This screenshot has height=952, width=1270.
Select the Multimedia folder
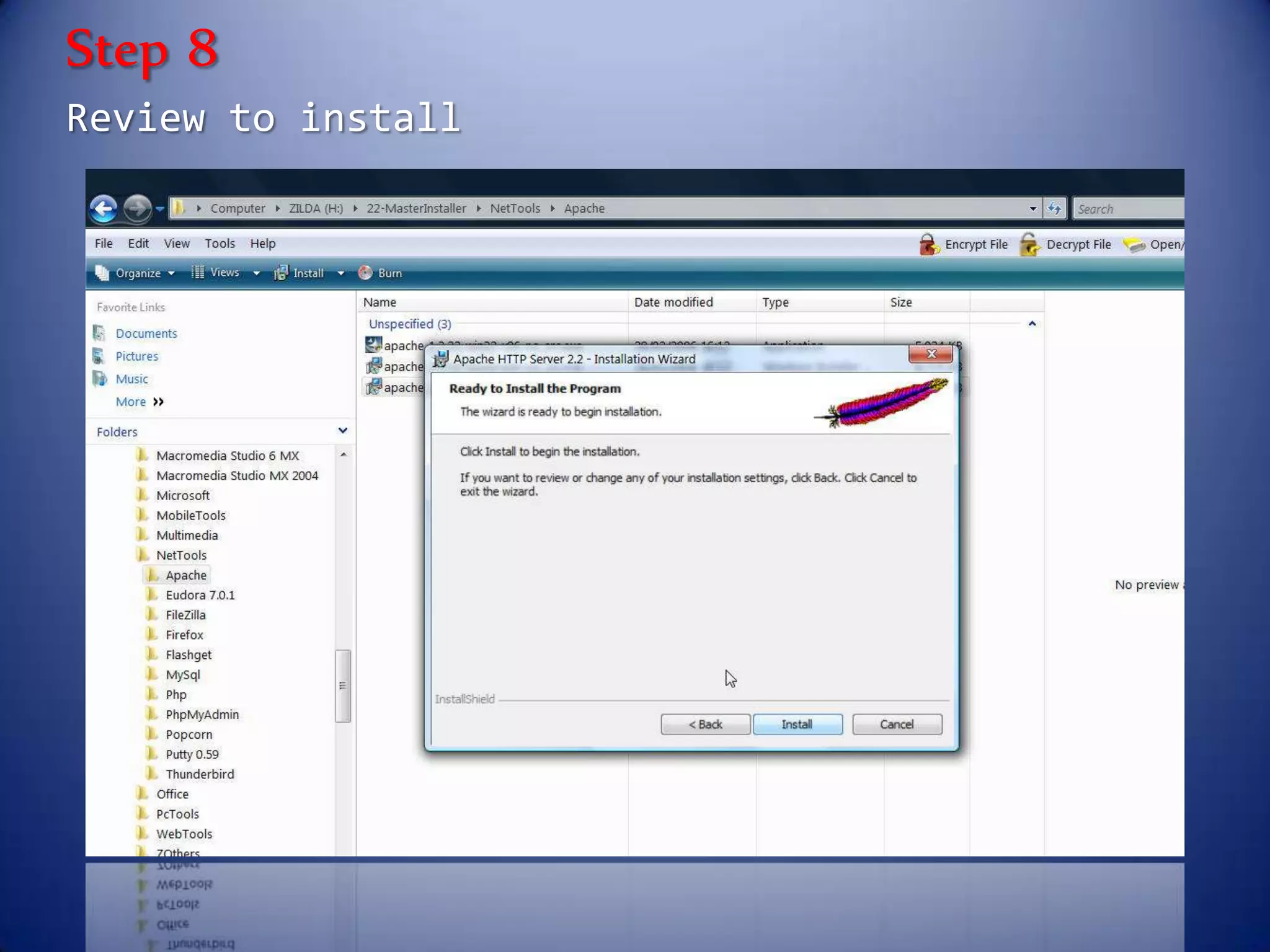(187, 535)
